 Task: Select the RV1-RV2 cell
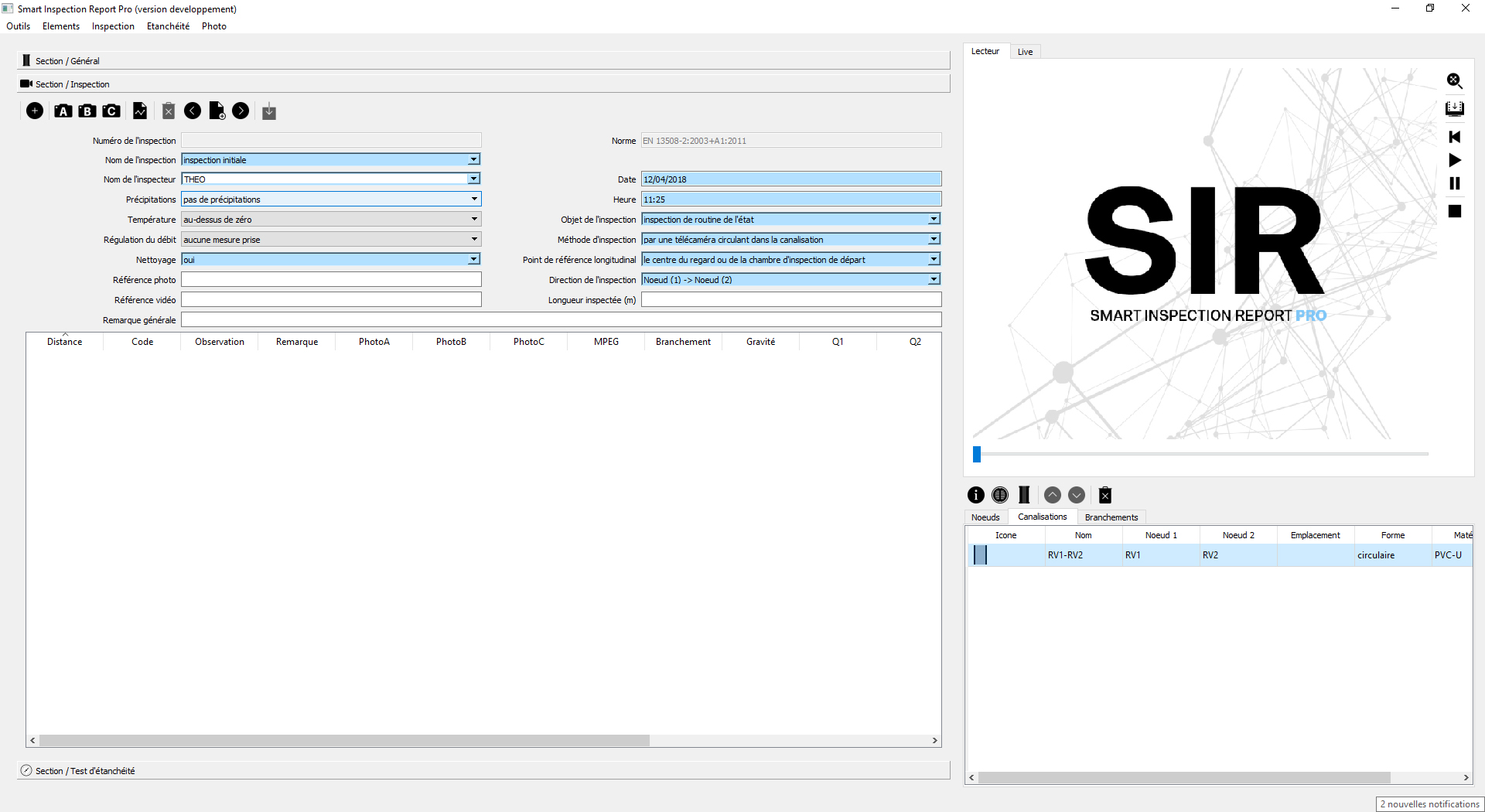coord(1084,555)
